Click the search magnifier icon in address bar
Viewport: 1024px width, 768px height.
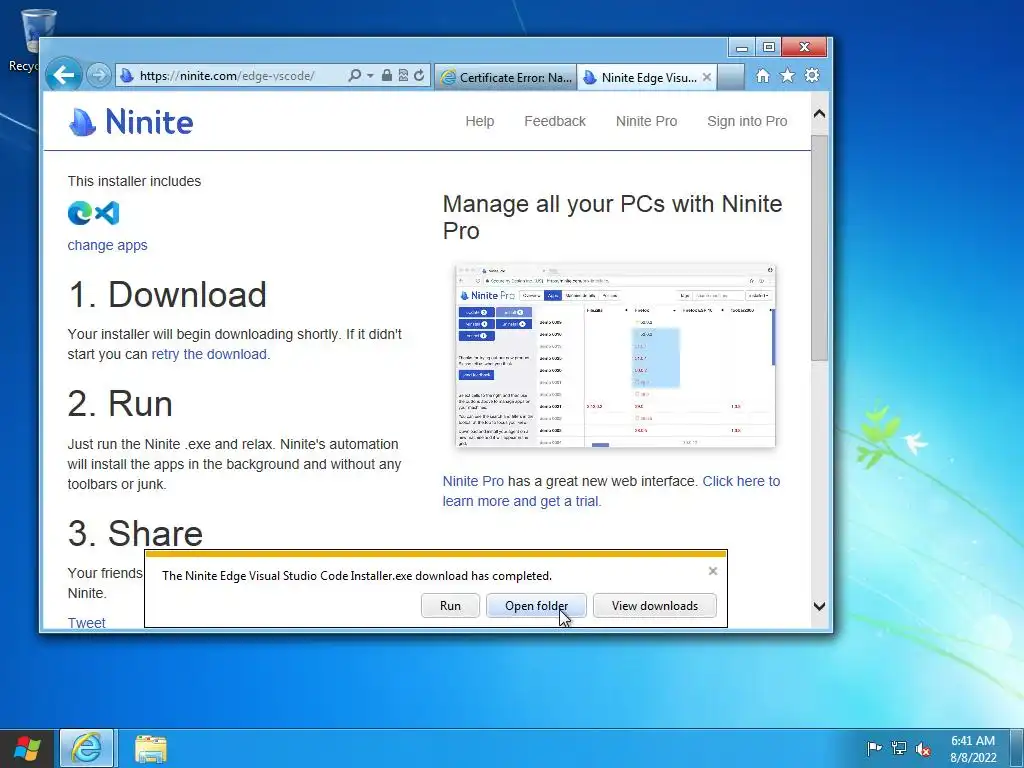click(x=354, y=75)
